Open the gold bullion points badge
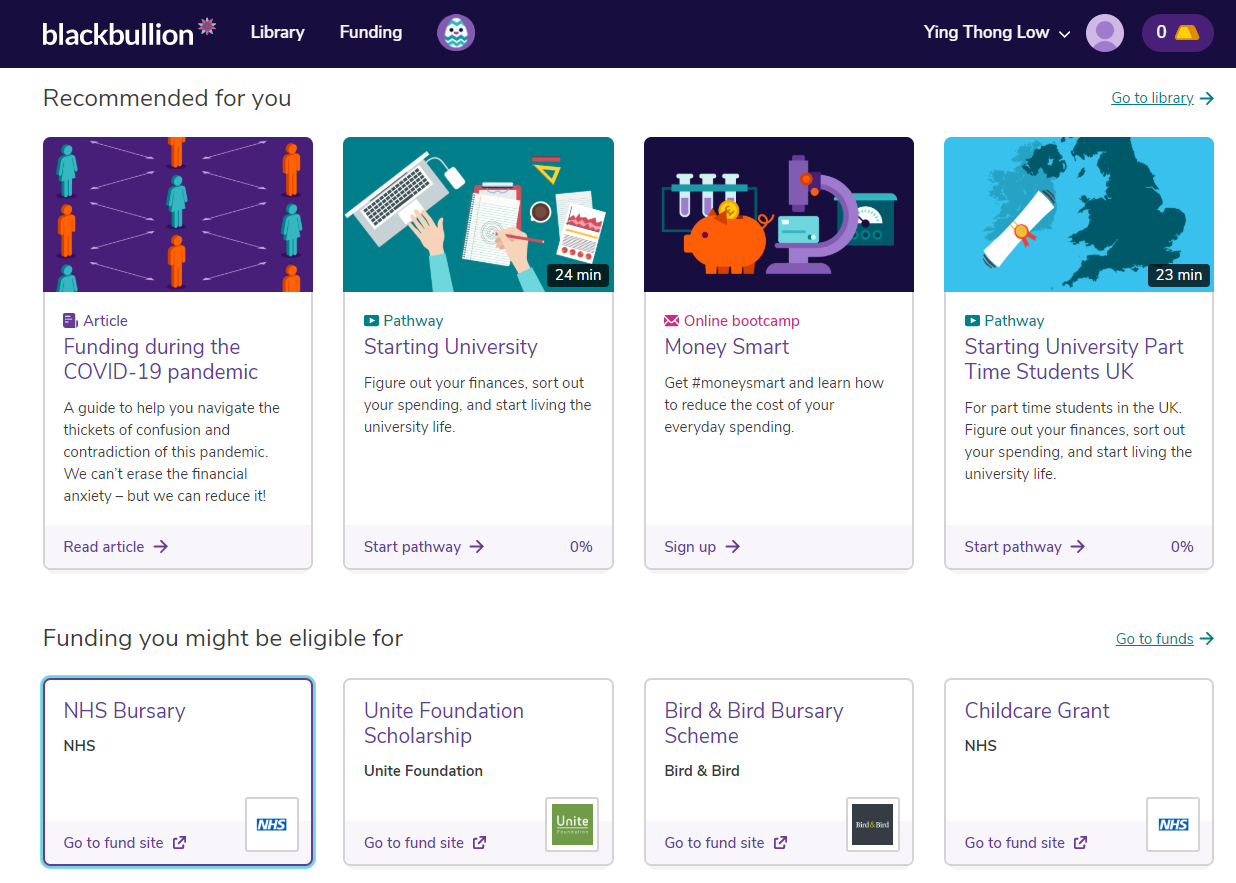Viewport: 1236px width, 883px height. coord(1178,33)
